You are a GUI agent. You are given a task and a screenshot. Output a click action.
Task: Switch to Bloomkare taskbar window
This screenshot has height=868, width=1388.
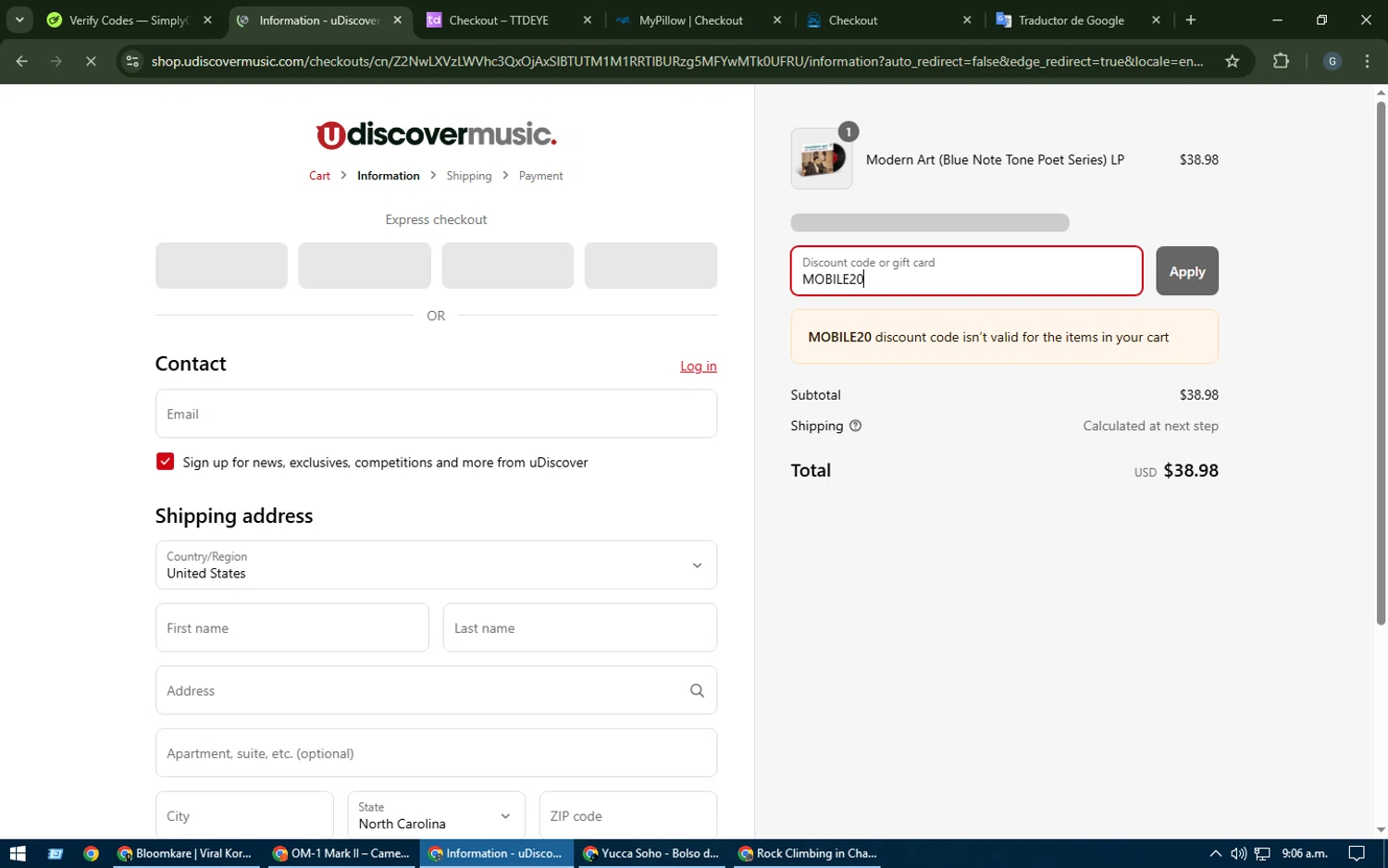coord(185,853)
